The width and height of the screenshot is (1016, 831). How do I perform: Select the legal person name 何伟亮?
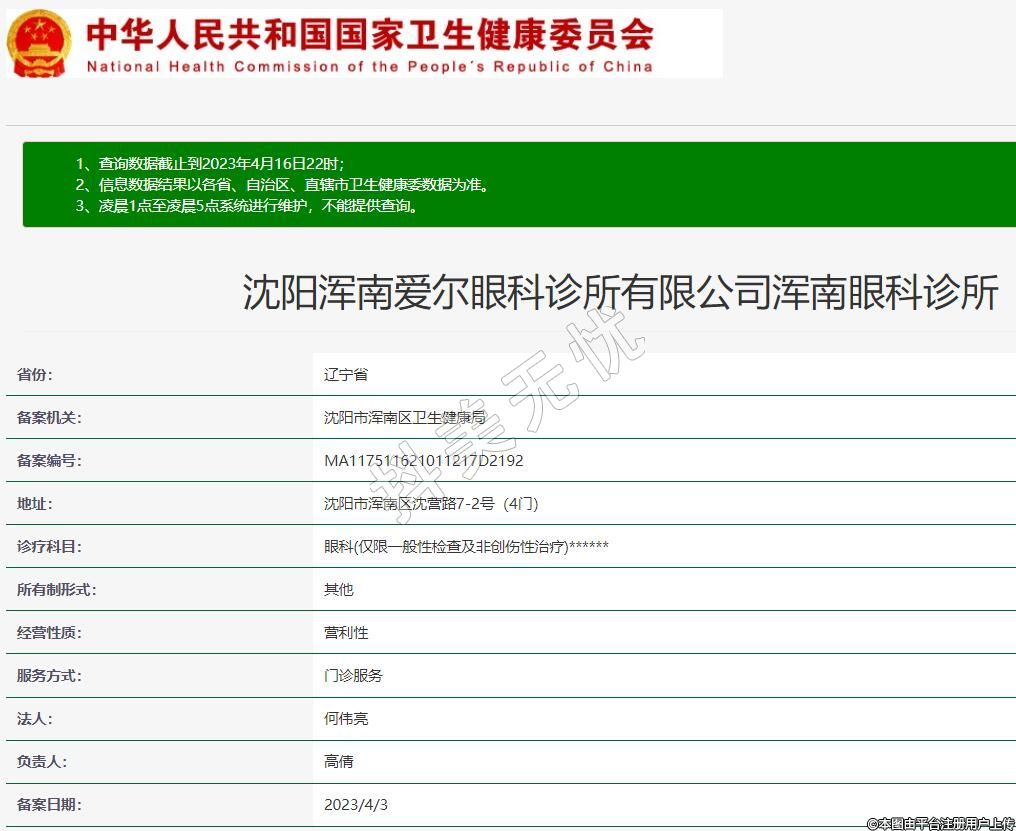pyautogui.click(x=346, y=719)
